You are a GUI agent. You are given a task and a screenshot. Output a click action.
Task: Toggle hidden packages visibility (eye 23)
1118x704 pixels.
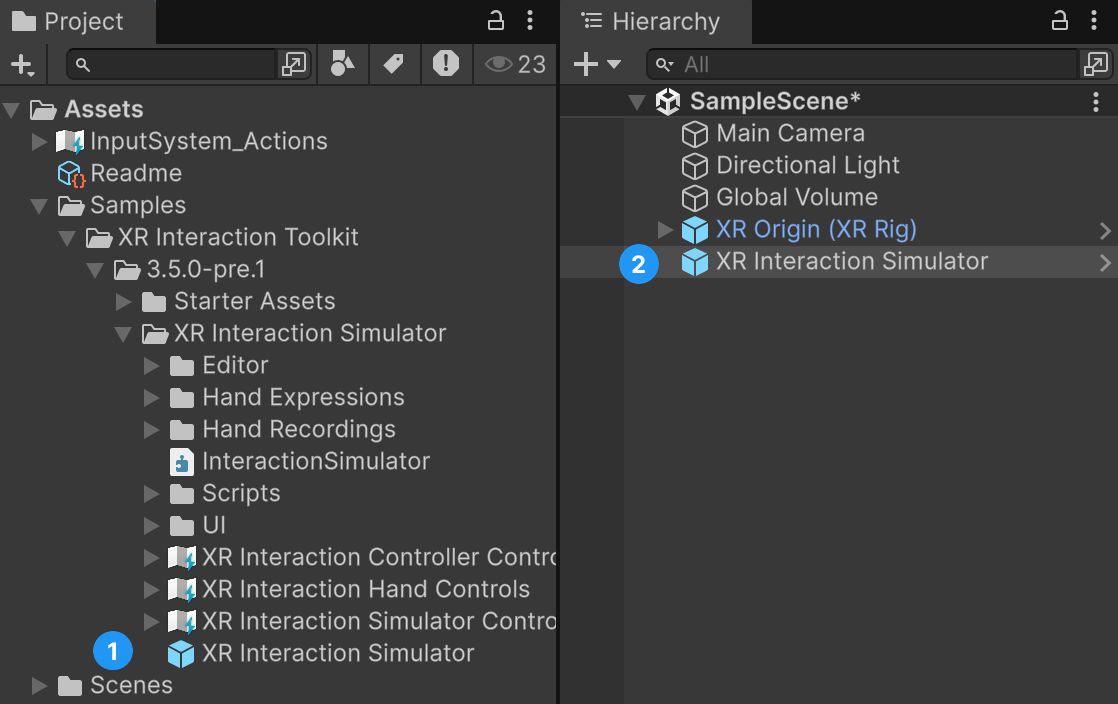515,64
